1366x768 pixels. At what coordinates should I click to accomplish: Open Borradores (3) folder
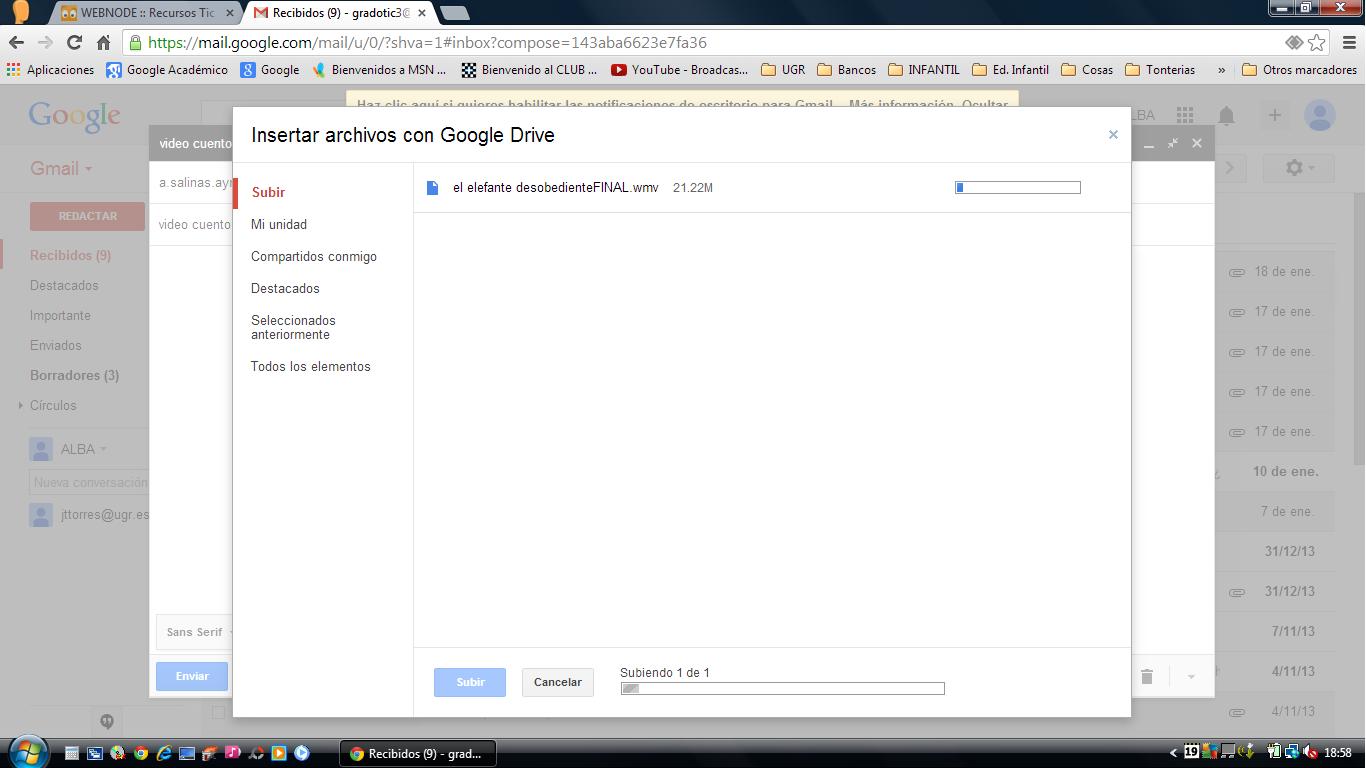click(74, 375)
